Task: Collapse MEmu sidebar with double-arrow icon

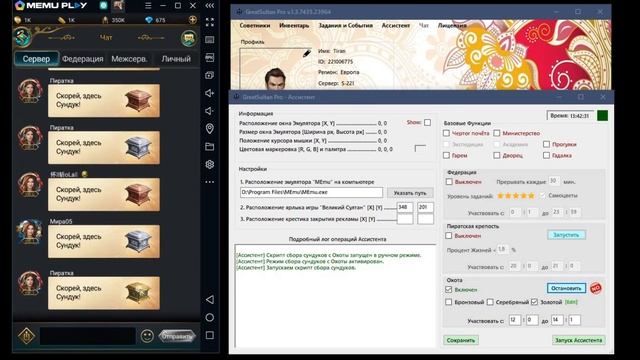Action: coord(210,6)
